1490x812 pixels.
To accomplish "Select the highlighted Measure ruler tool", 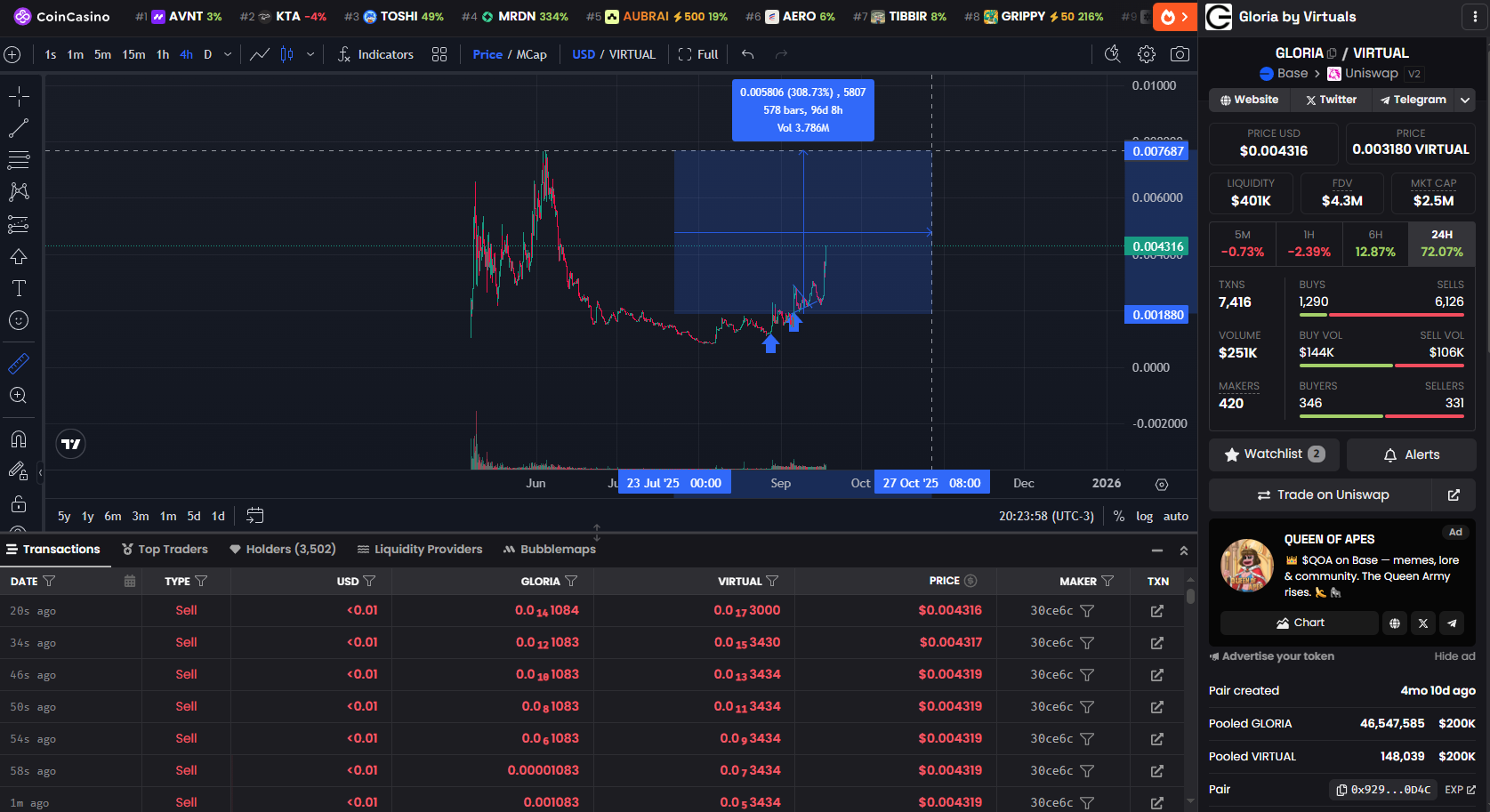I will tap(18, 363).
